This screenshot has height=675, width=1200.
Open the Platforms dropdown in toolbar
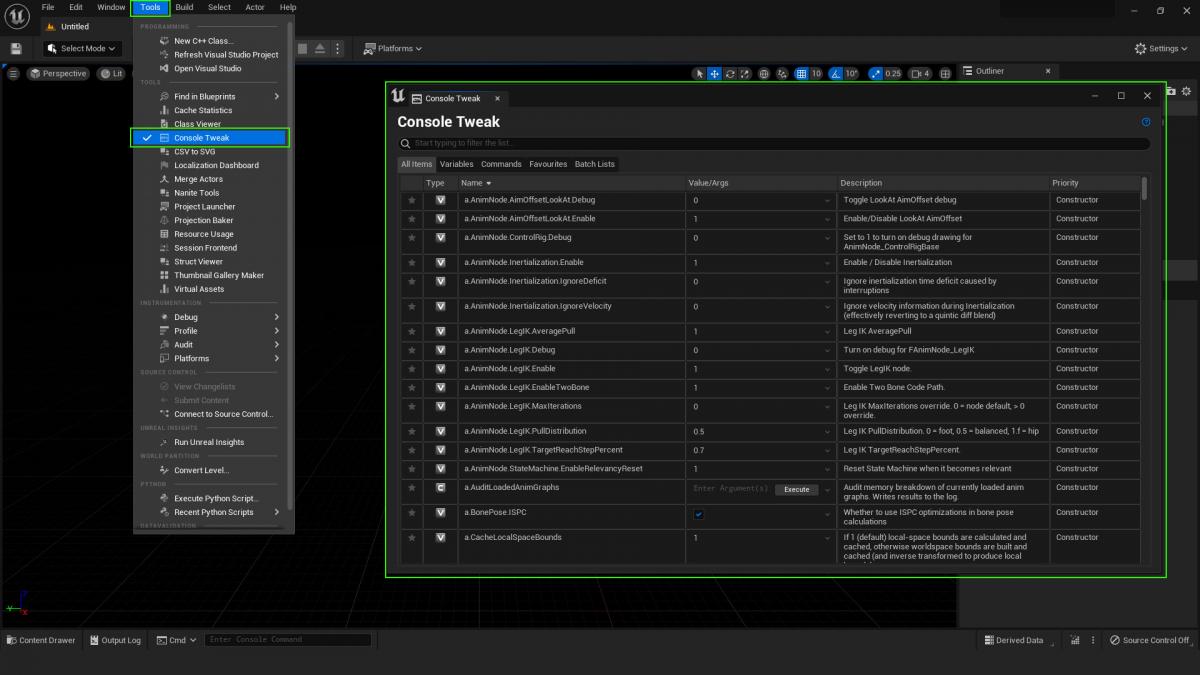tap(393, 48)
